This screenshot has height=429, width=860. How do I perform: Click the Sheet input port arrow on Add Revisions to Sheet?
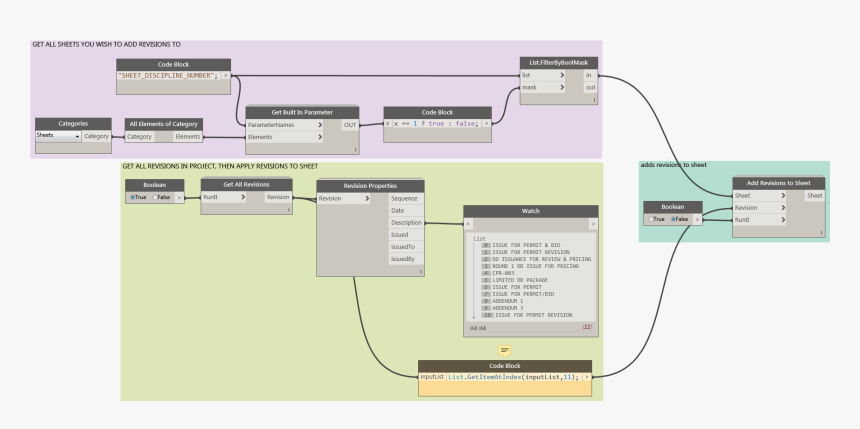click(x=783, y=196)
